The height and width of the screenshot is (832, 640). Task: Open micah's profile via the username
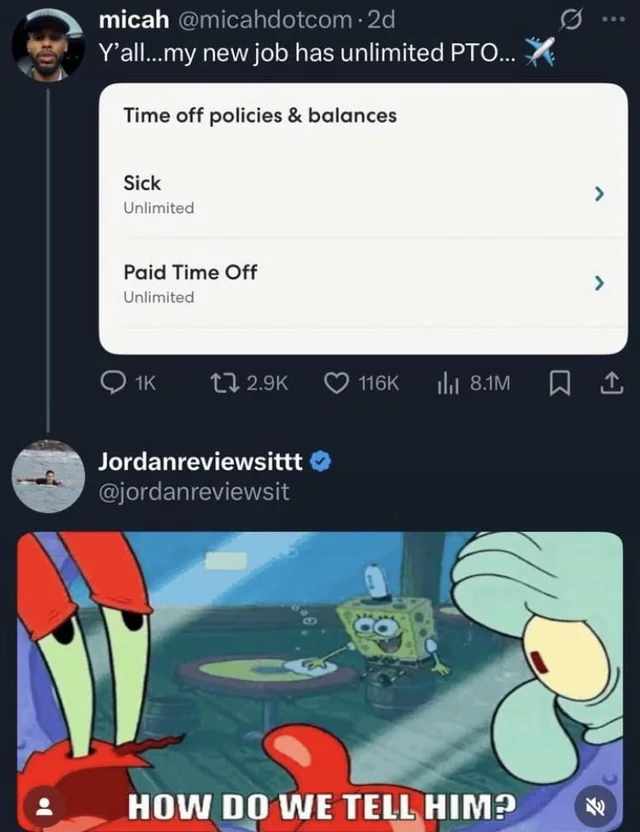(134, 20)
